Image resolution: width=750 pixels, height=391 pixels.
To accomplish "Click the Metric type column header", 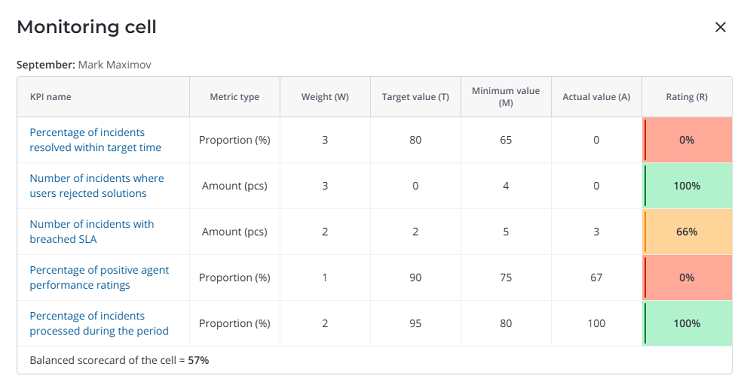I will [x=234, y=97].
